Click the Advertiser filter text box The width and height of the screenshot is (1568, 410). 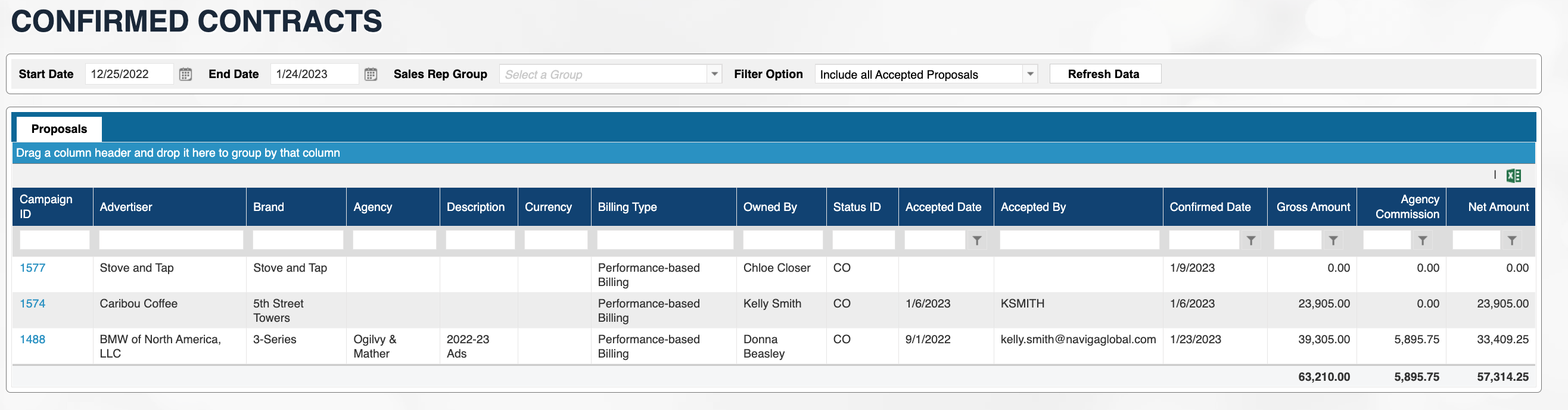[170, 240]
